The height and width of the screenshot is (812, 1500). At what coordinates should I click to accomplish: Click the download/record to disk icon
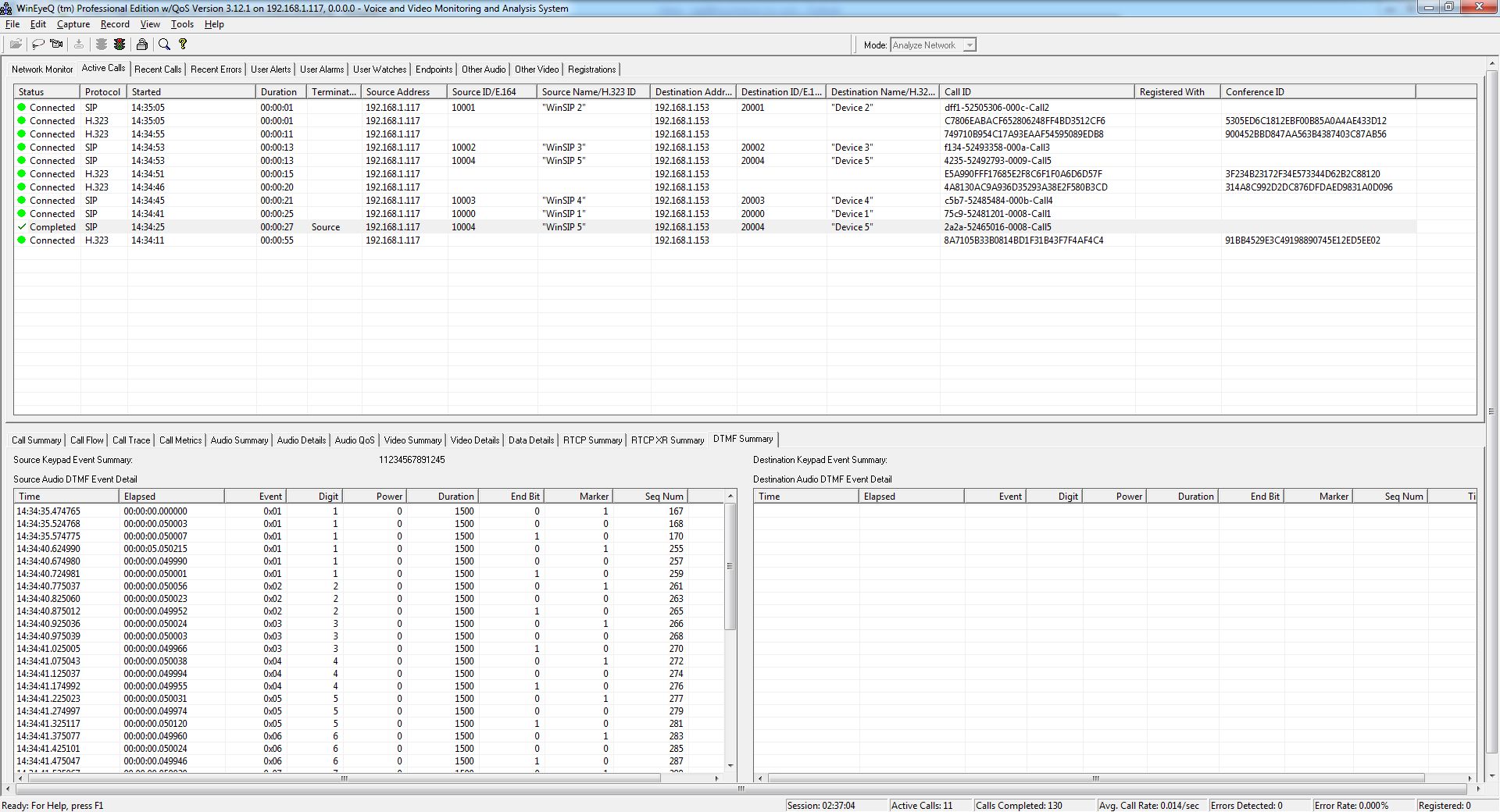[79, 45]
